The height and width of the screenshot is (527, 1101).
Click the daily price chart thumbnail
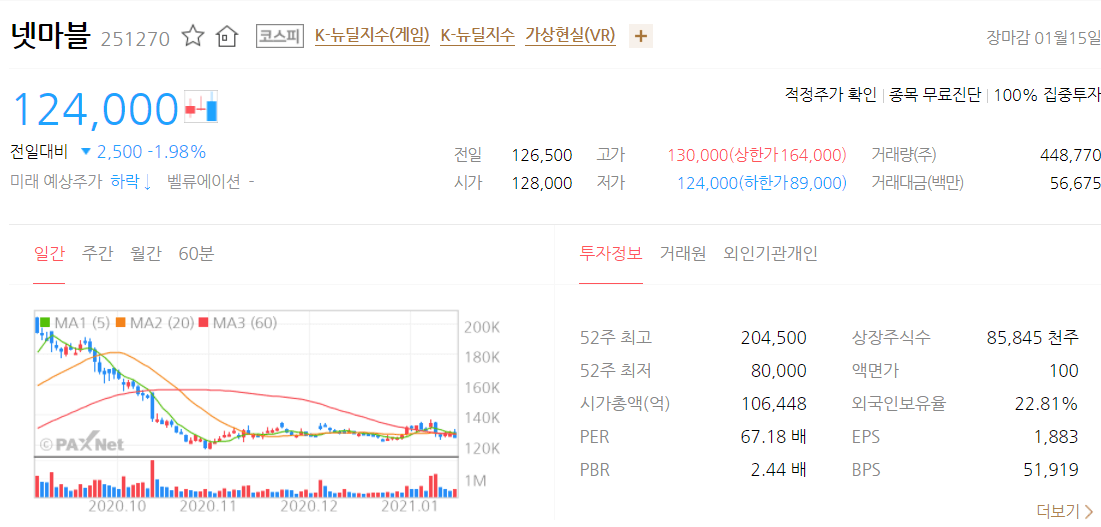point(246,383)
